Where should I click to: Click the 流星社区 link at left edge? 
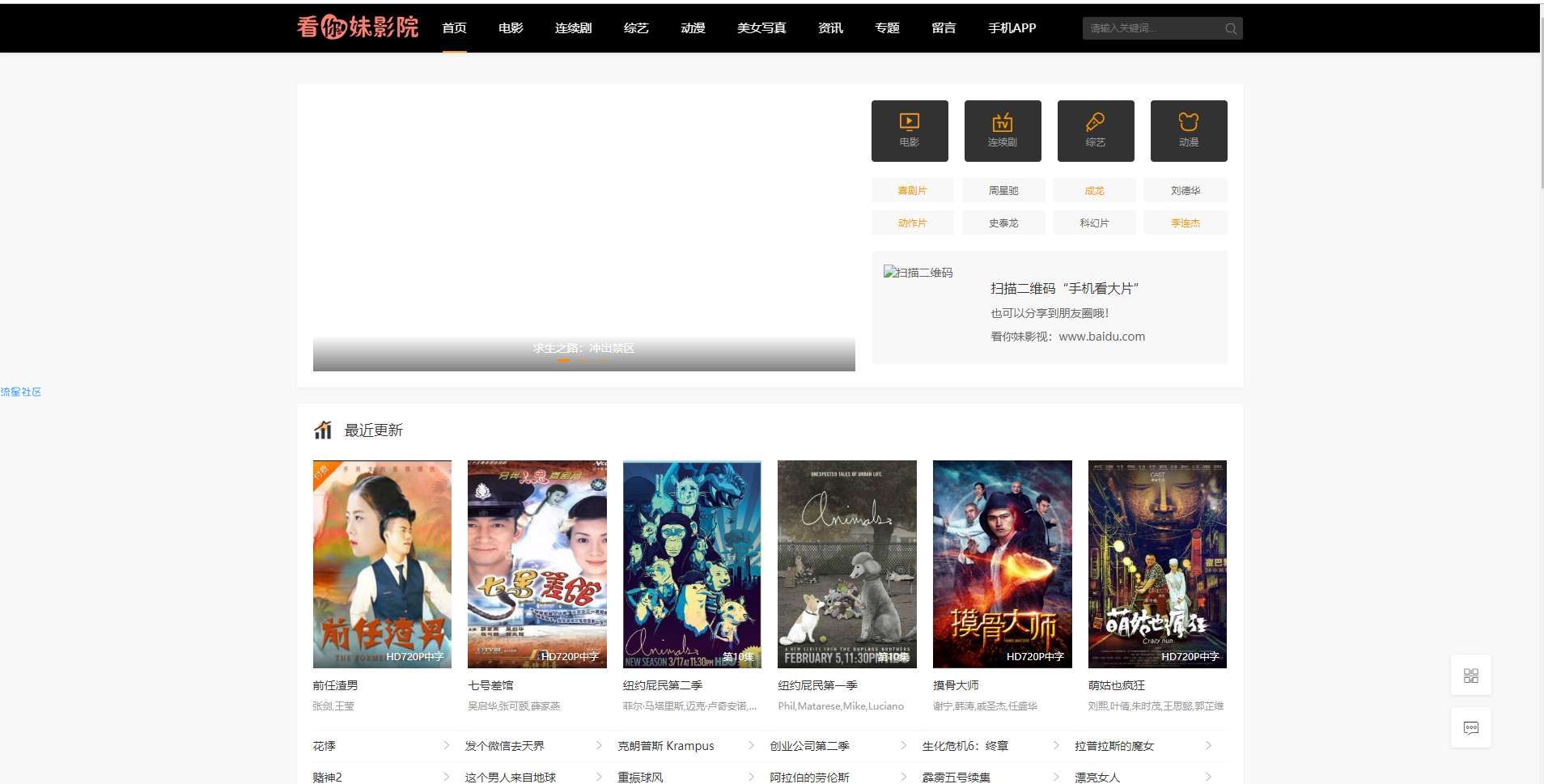pyautogui.click(x=21, y=392)
